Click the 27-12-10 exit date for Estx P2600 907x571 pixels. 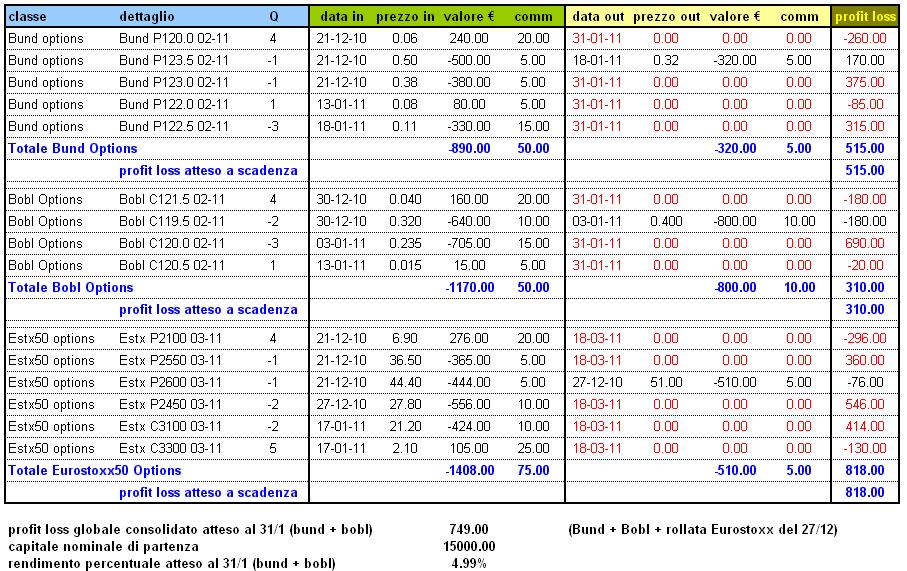coord(598,382)
